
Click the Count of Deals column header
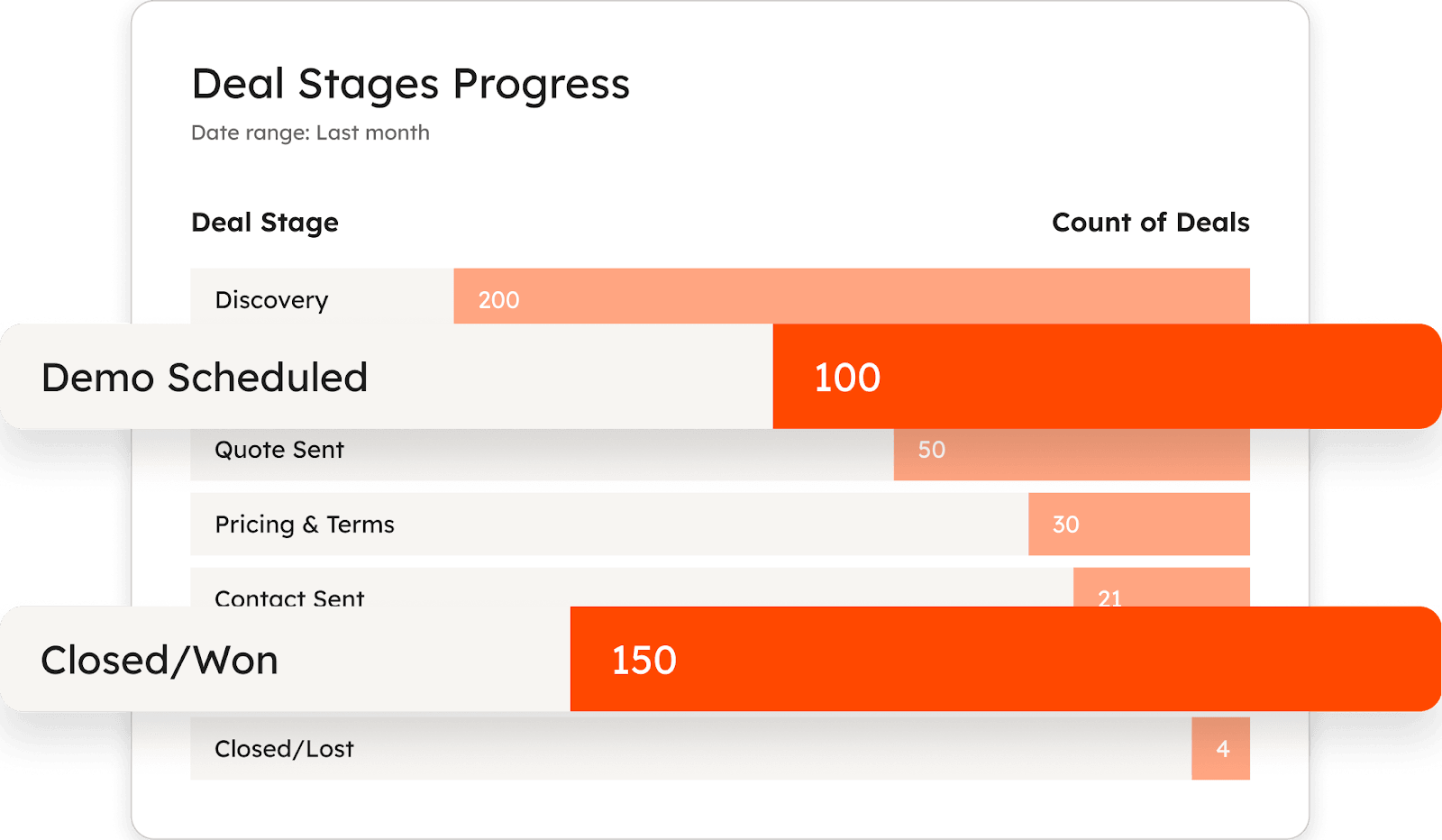pyautogui.click(x=1150, y=223)
